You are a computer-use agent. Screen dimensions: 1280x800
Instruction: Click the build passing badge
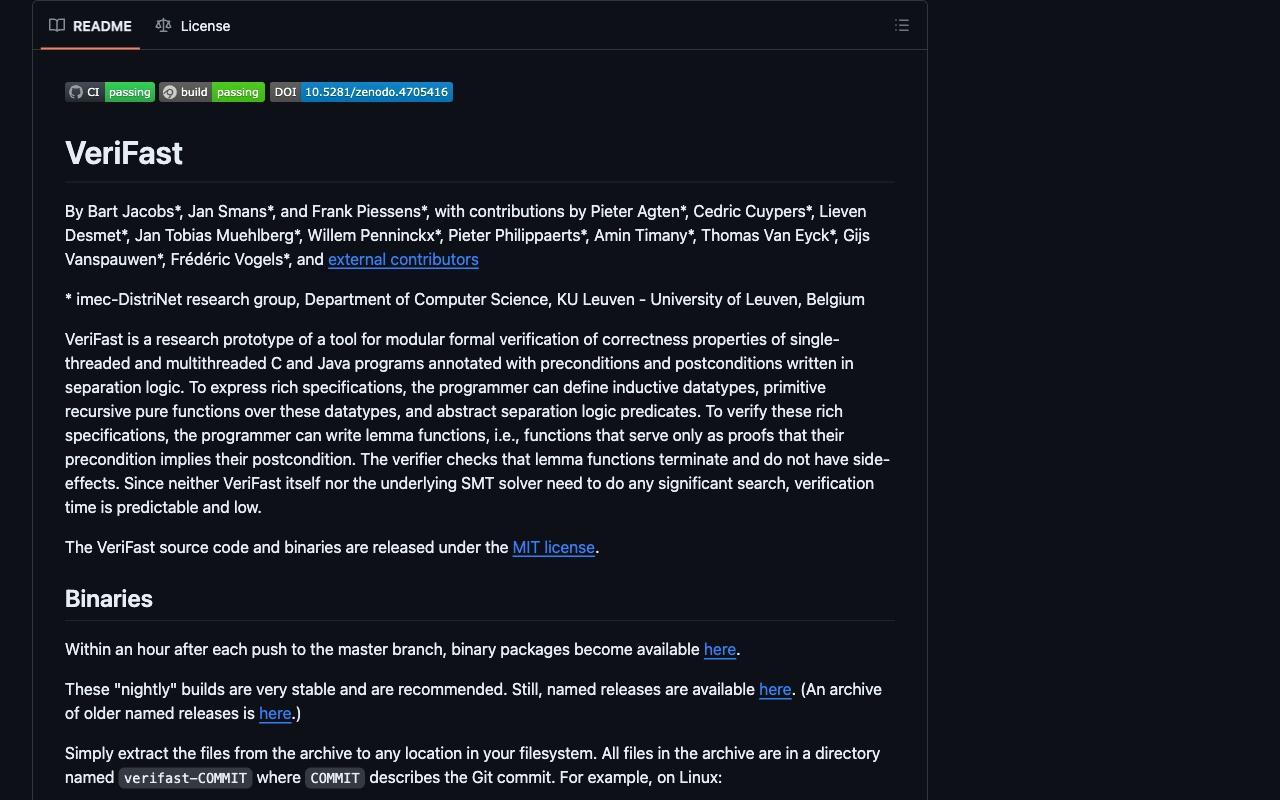pyautogui.click(x=212, y=92)
